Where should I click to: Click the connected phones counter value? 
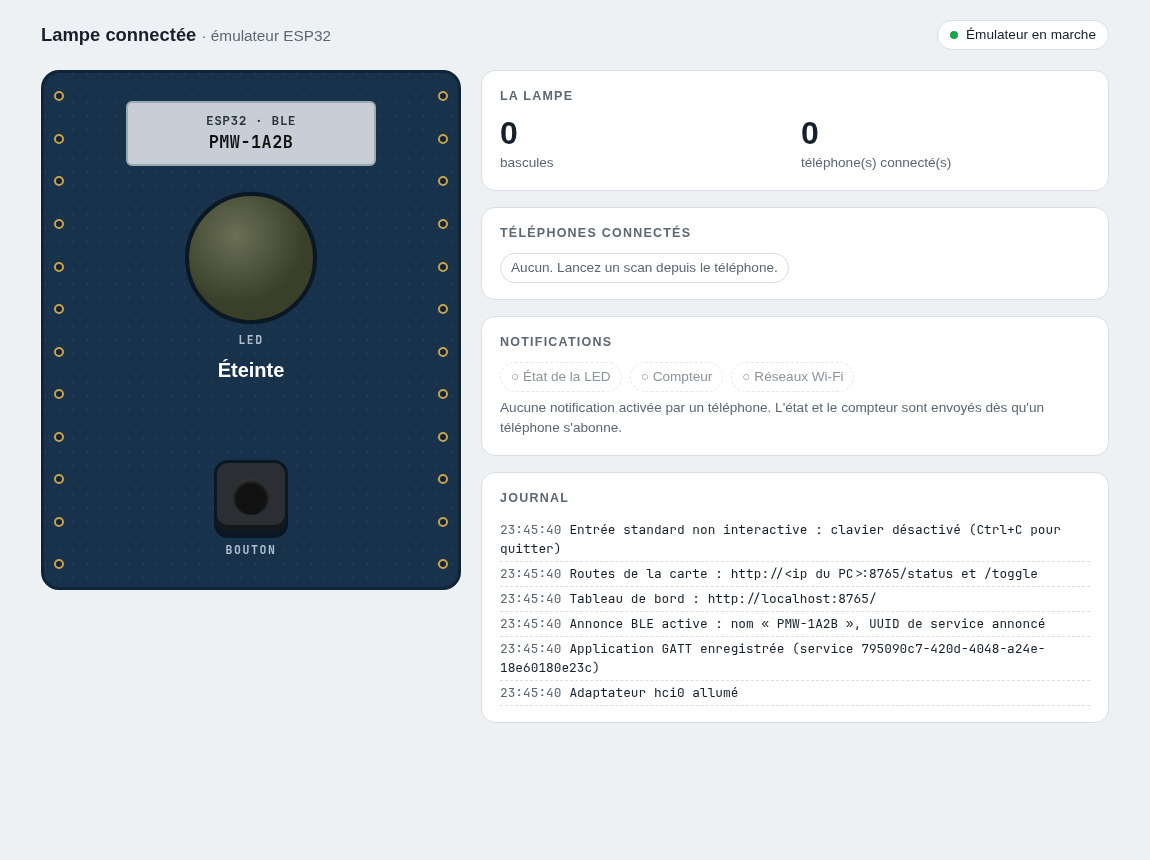[x=810, y=133]
